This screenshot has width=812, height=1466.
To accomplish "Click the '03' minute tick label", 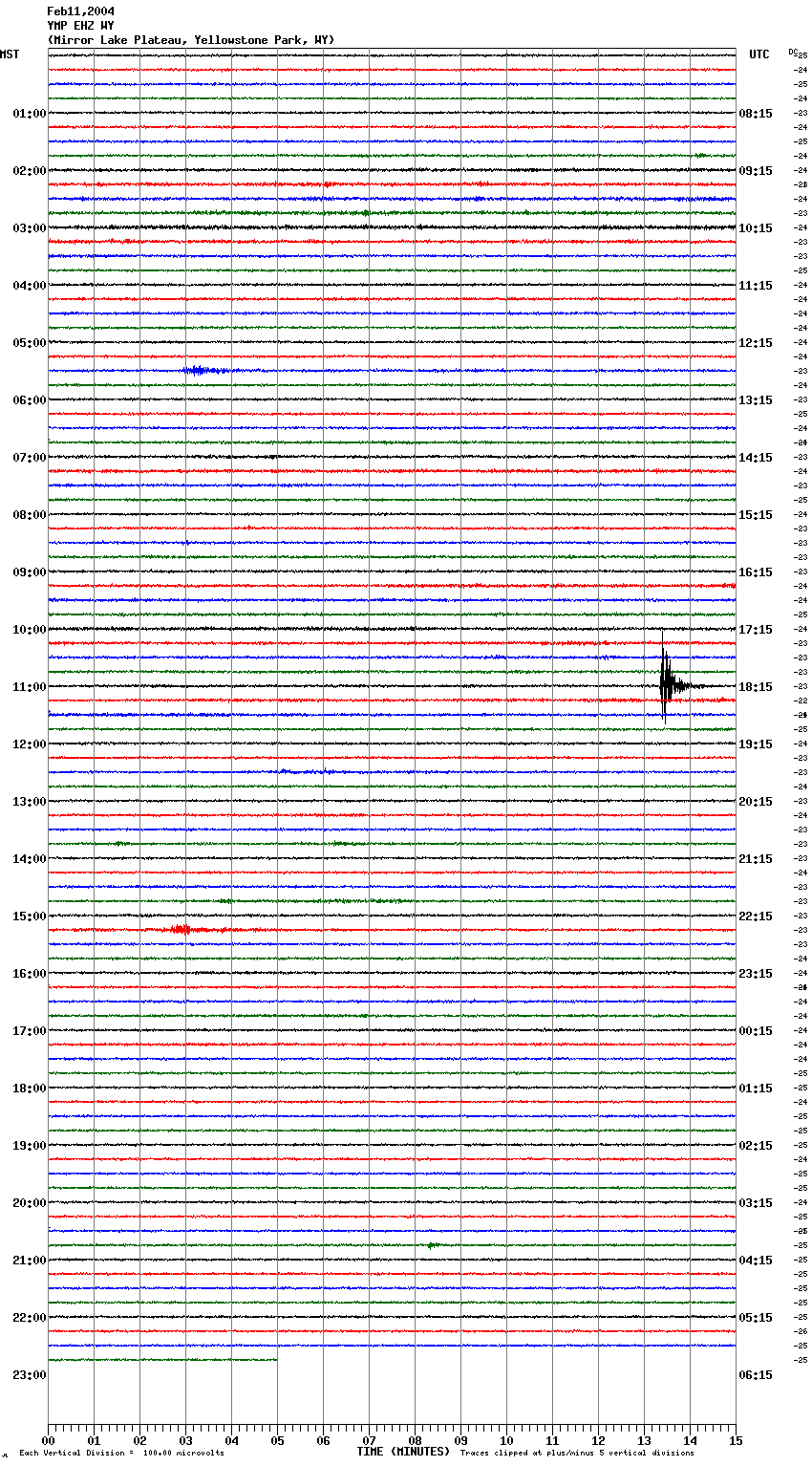I will click(185, 1440).
